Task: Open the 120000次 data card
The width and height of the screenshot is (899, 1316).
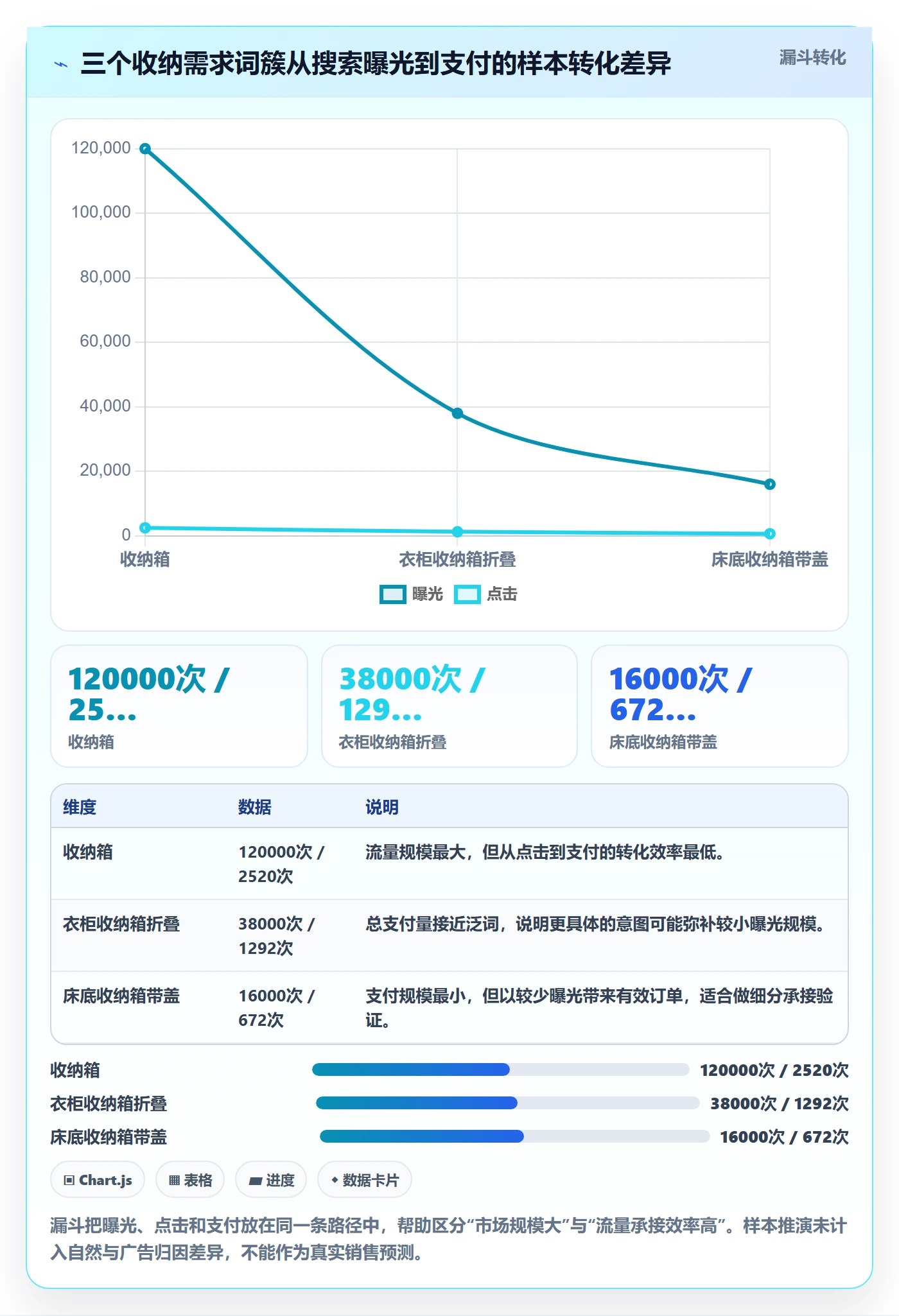Action: 179,706
